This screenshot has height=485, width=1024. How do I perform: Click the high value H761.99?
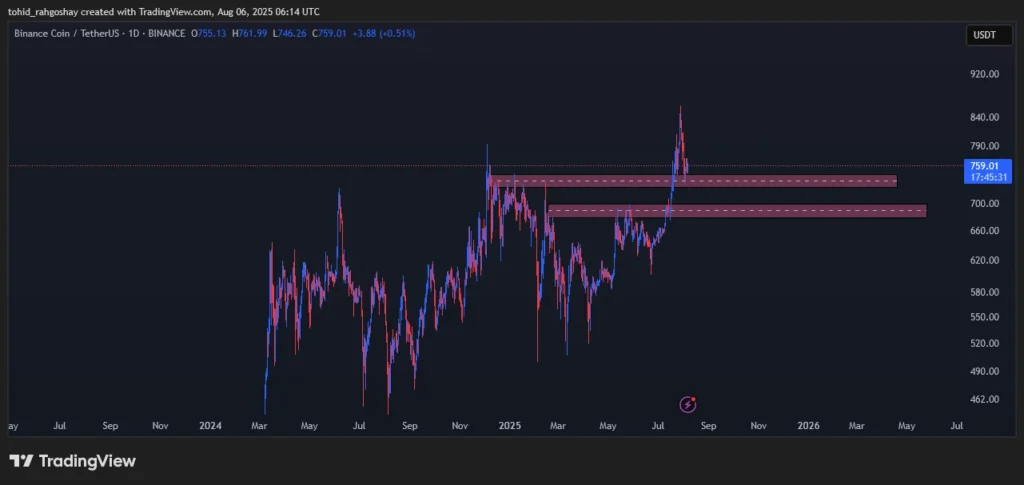click(x=249, y=33)
